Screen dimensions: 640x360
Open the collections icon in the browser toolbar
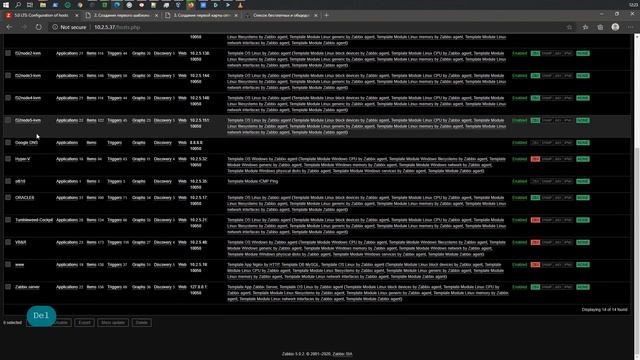[x=600, y=27]
